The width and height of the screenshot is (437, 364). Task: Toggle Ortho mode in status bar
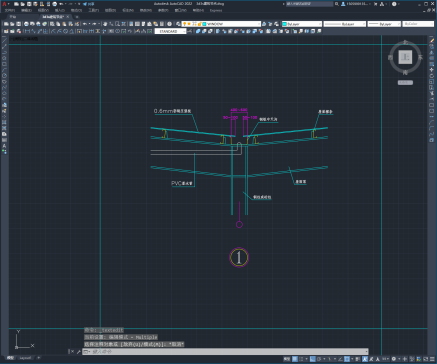(313, 359)
